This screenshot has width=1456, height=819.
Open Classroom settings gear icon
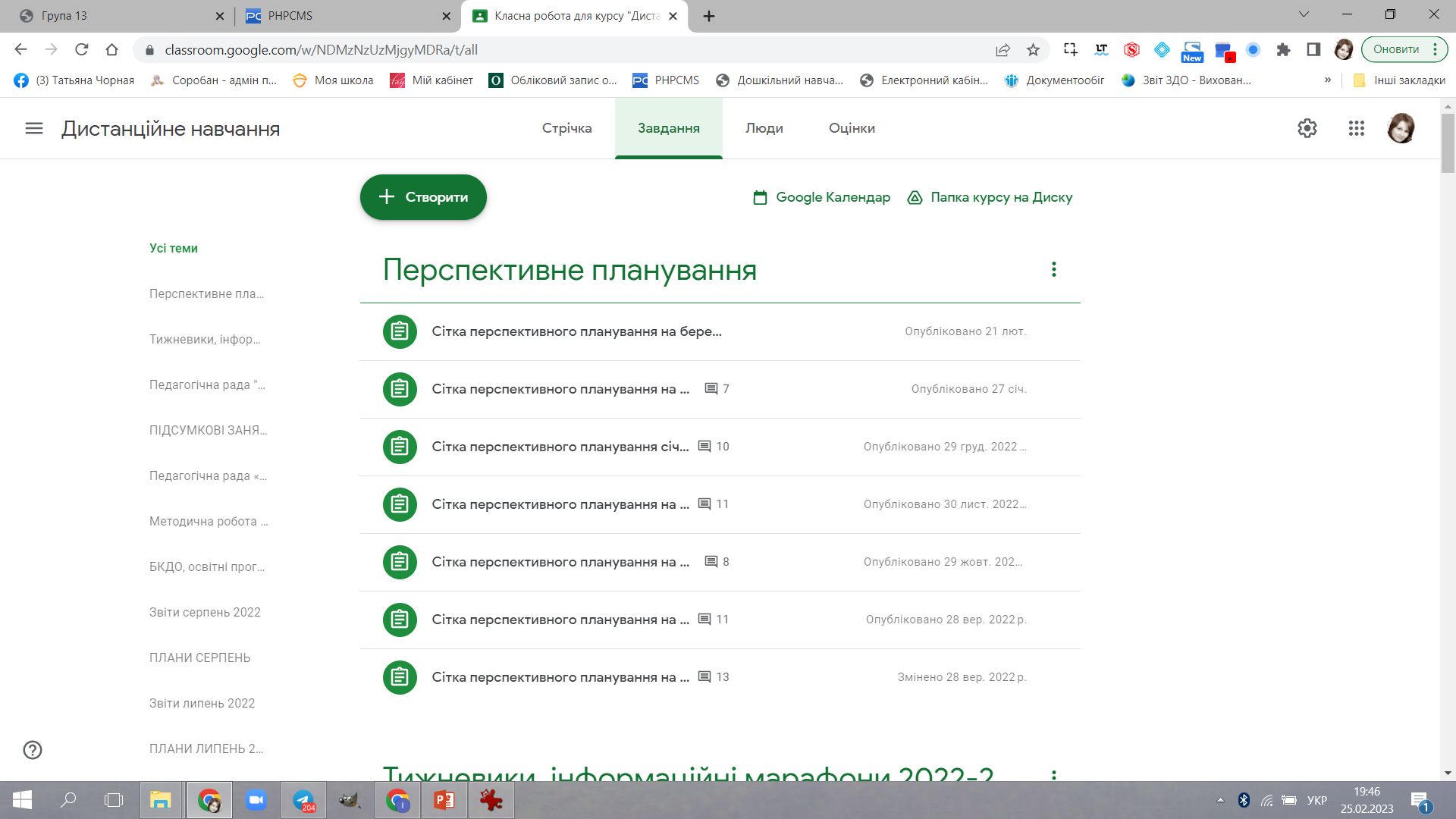pos(1307,128)
